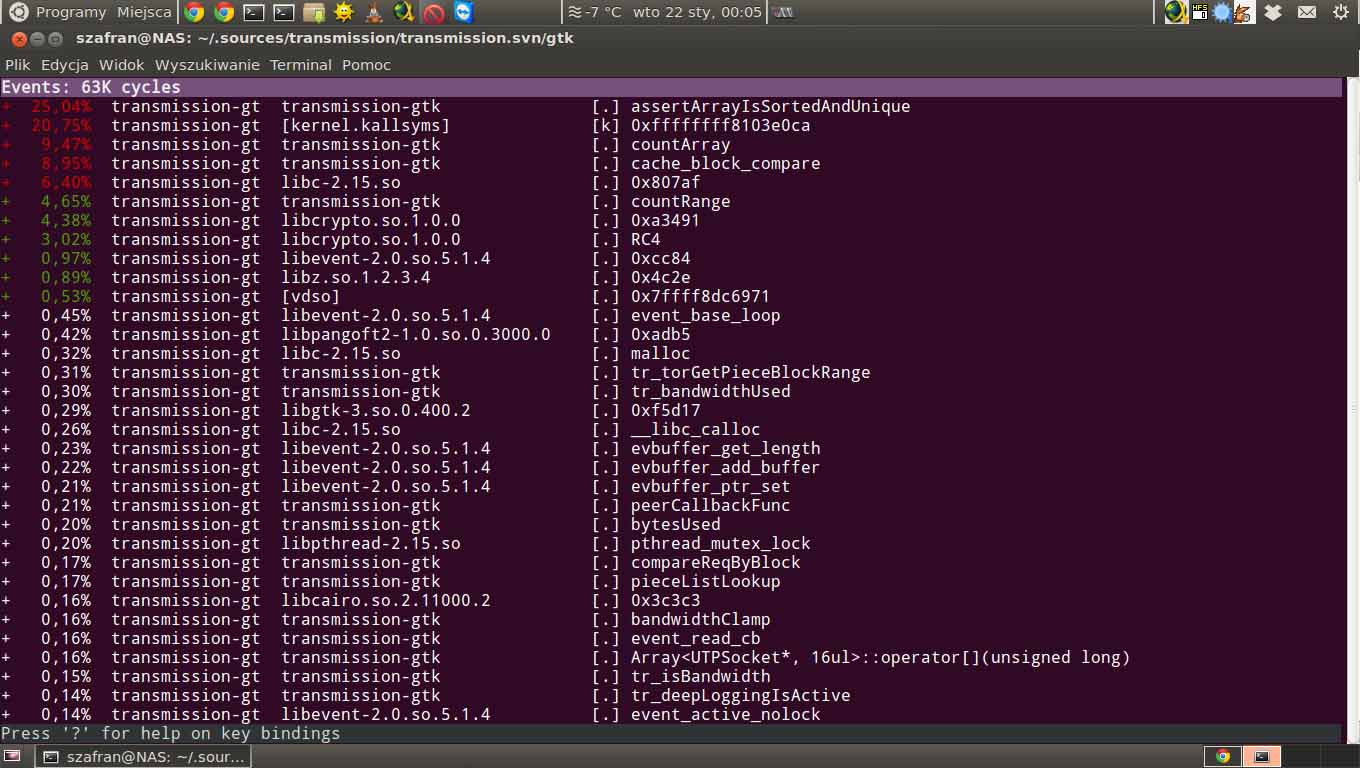Viewport: 1360px width, 768px height.
Task: Click the orange fox tray icon
Action: coord(1244,13)
